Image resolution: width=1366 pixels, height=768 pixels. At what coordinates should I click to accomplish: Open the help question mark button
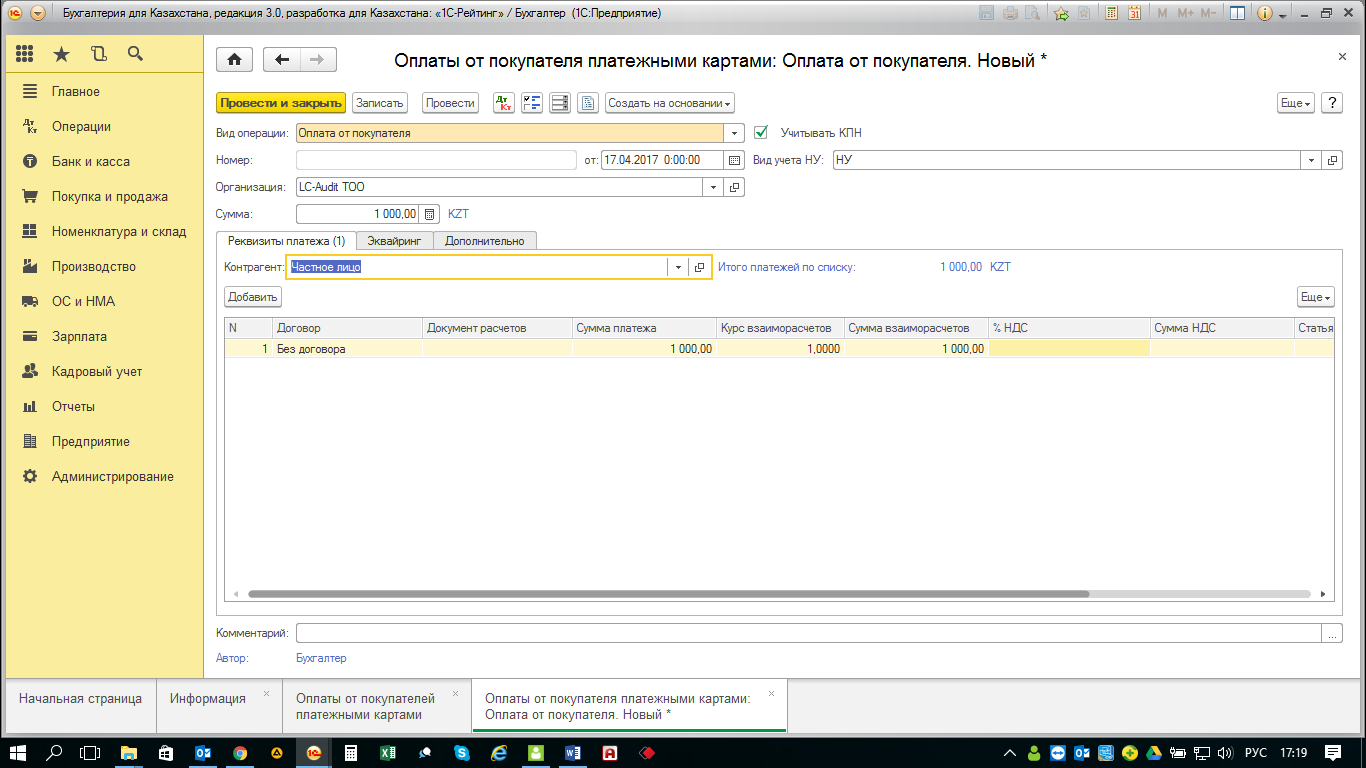(x=1331, y=103)
